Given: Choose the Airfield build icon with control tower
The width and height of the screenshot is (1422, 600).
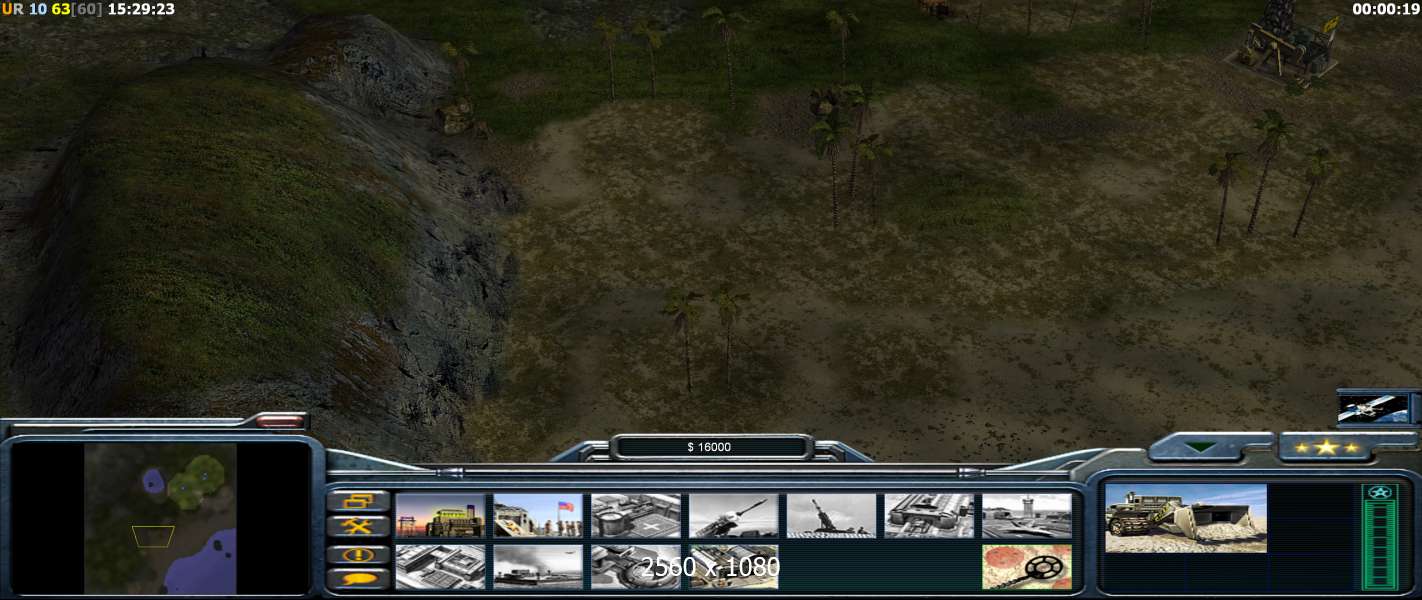Looking at the screenshot, I should pyautogui.click(x=1027, y=515).
